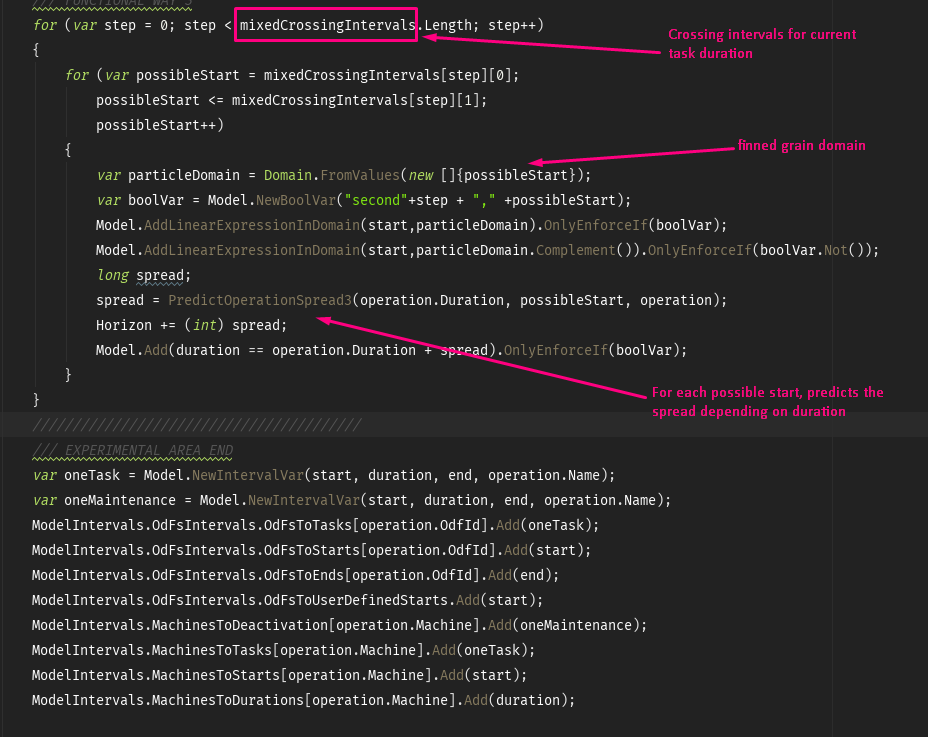Click the 'var oneMaintenance' declaration
This screenshot has width=928, height=737.
[x=104, y=501]
